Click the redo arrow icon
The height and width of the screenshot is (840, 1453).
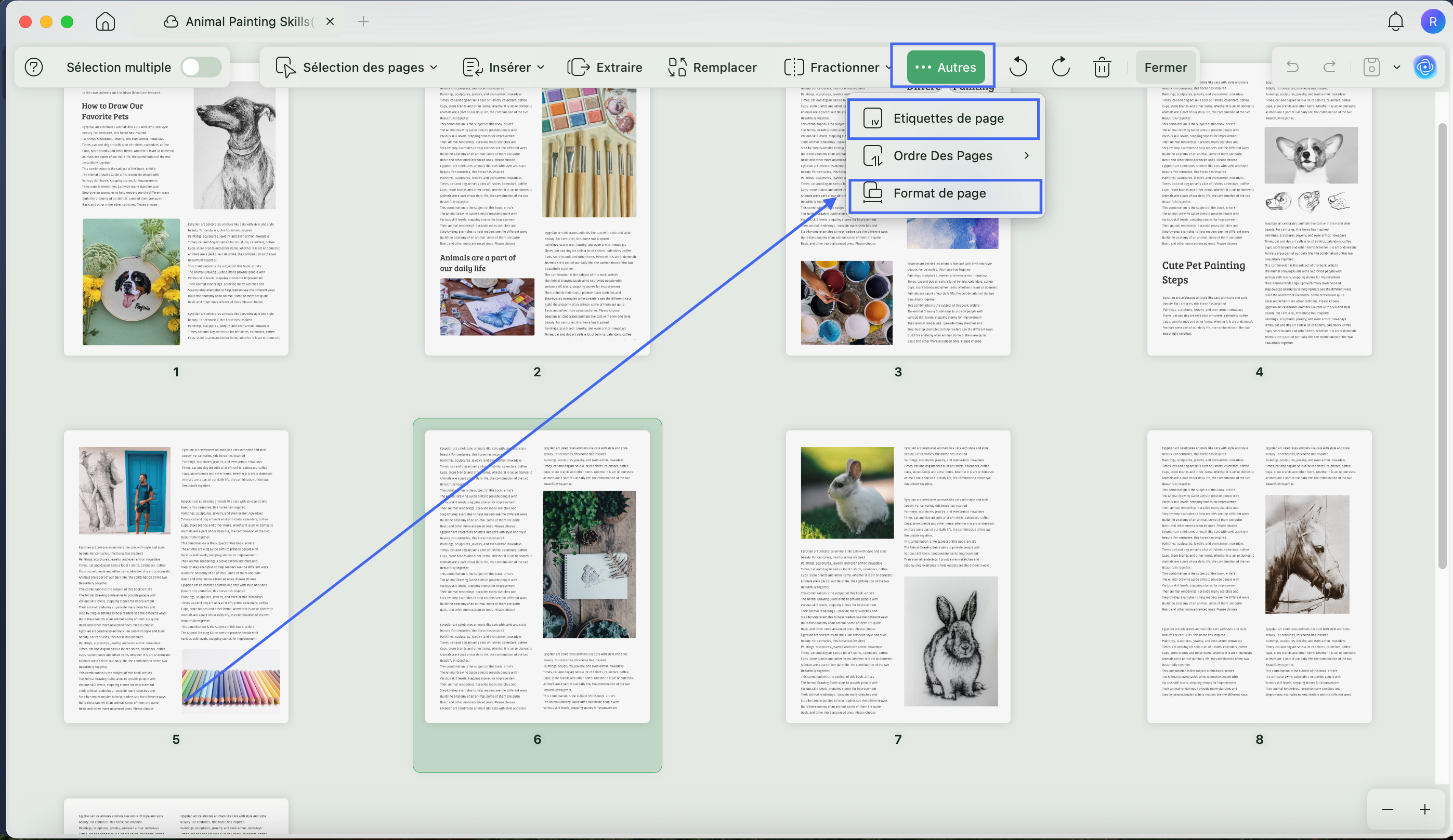pyautogui.click(x=1330, y=68)
